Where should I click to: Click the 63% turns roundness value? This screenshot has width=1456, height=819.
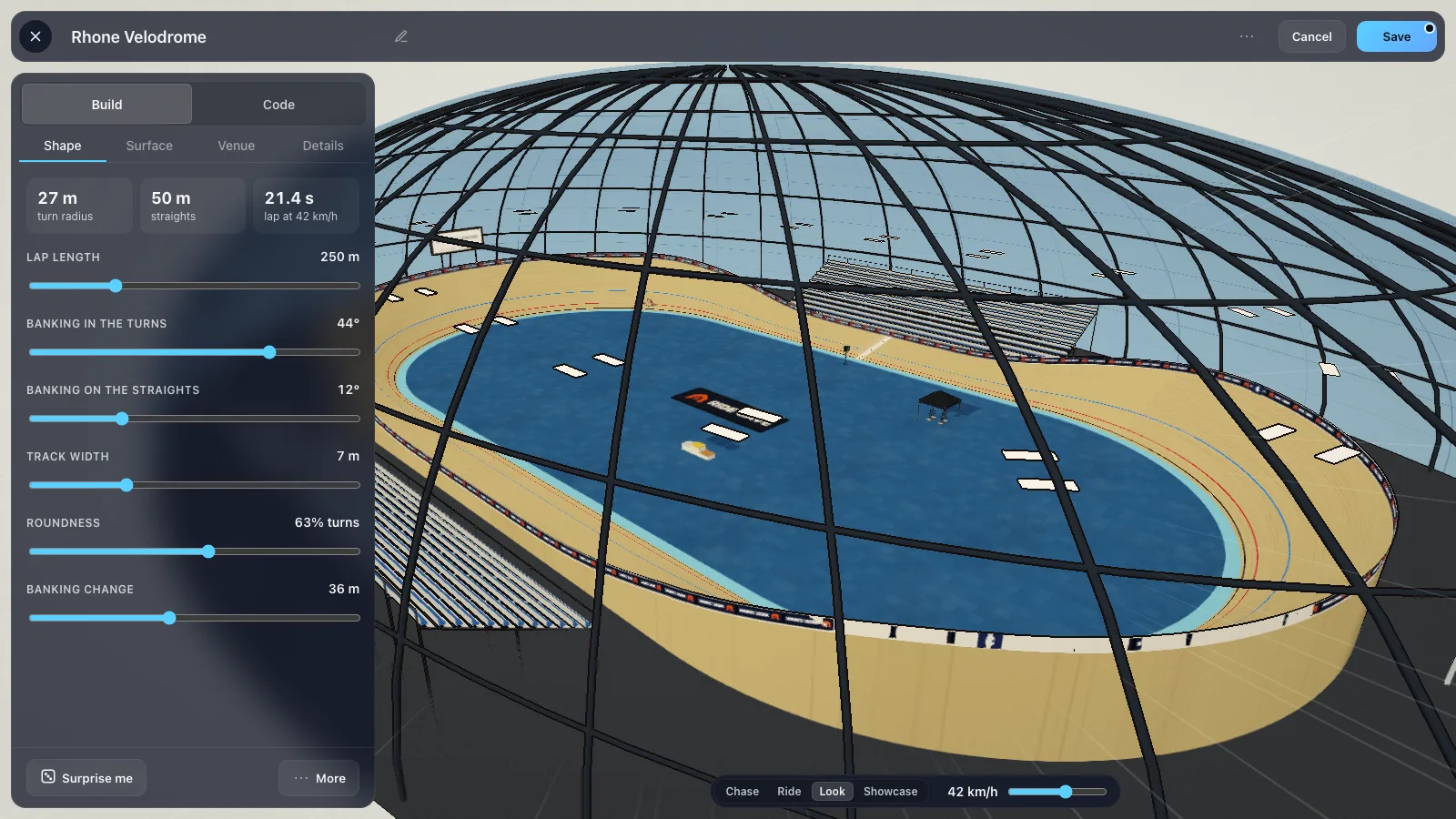point(327,522)
